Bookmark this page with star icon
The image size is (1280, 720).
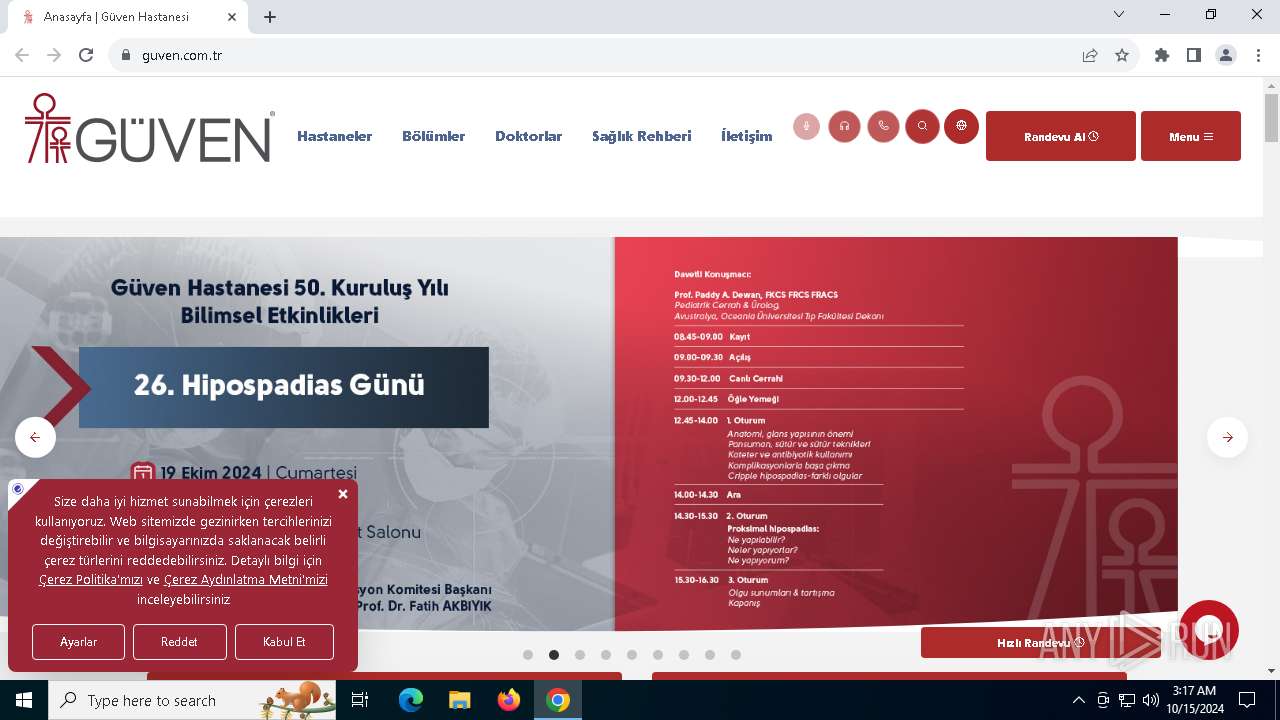click(1122, 55)
